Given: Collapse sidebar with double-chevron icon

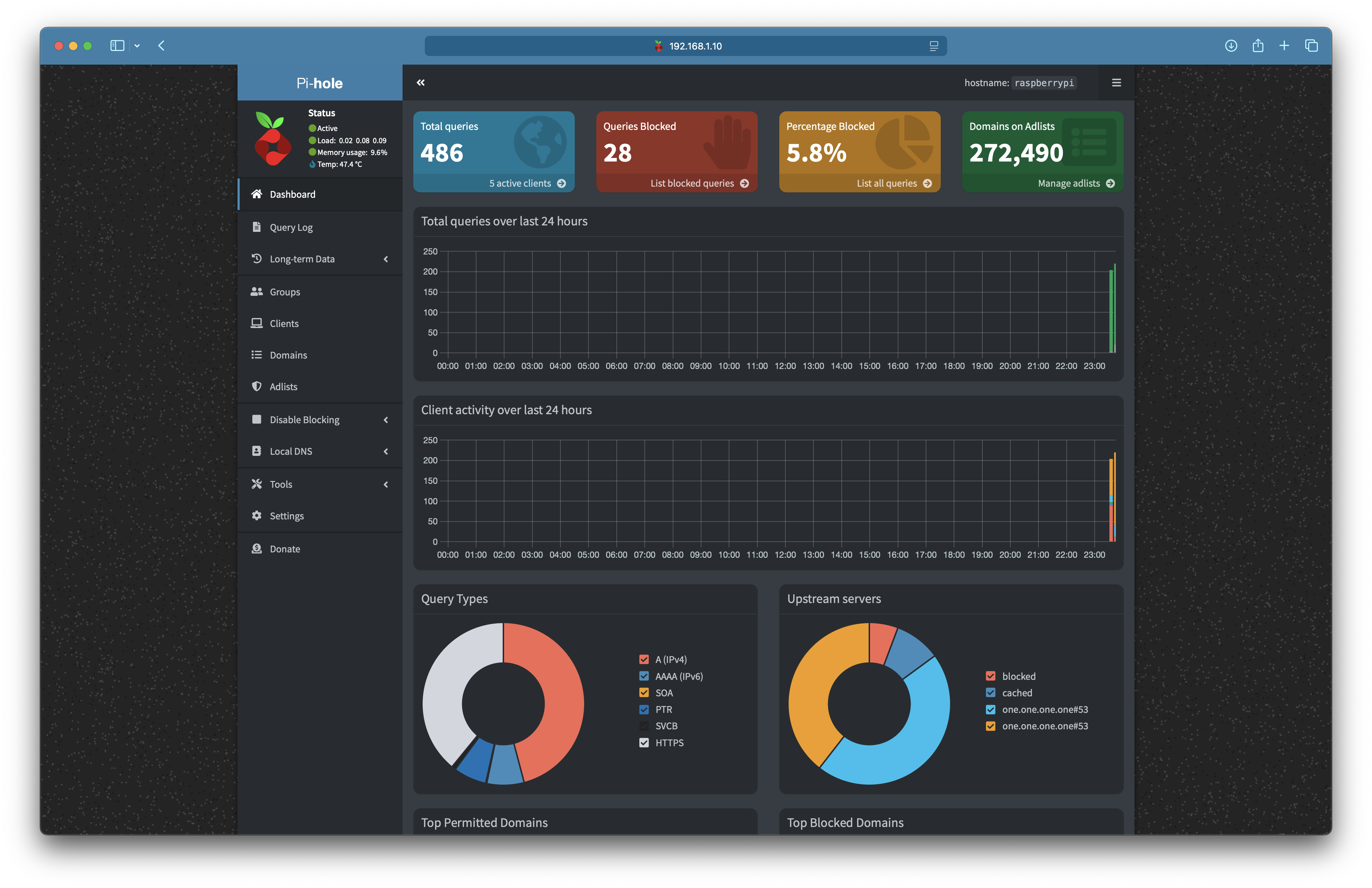Looking at the screenshot, I should [420, 83].
